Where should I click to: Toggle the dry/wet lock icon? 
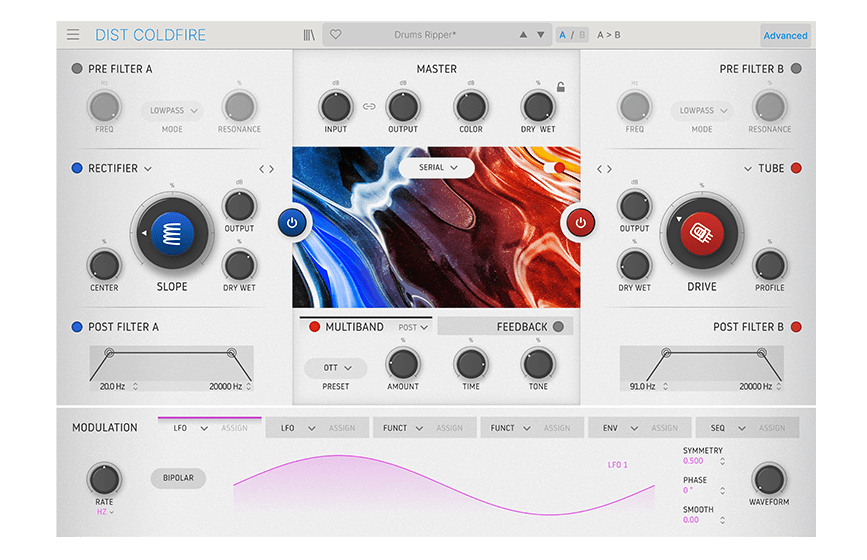561,87
